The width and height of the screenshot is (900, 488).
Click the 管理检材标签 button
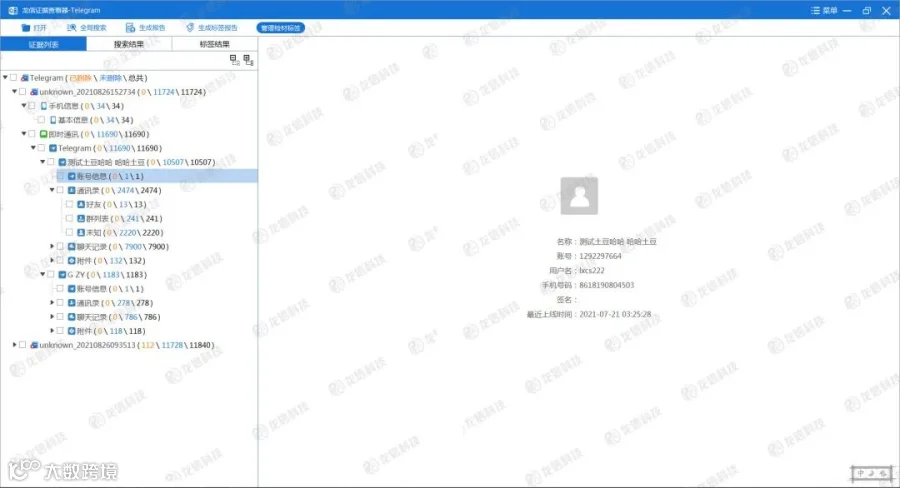point(281,28)
